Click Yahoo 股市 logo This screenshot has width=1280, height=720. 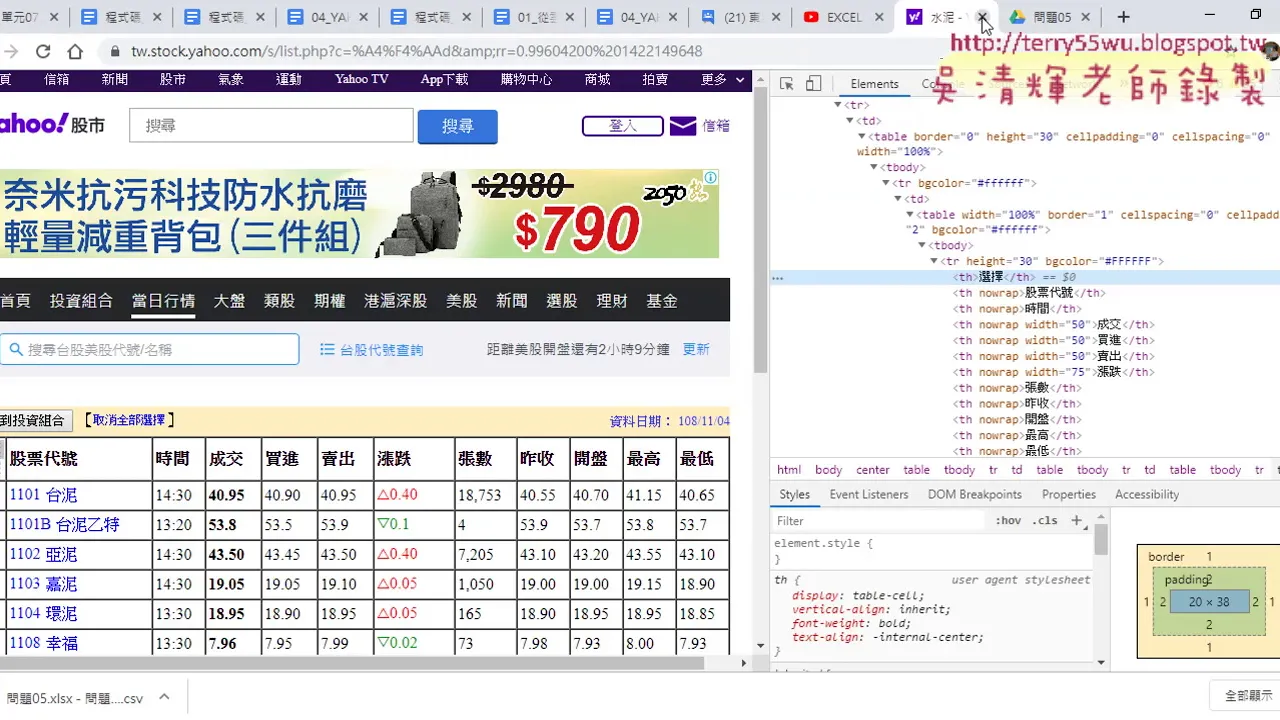point(52,124)
